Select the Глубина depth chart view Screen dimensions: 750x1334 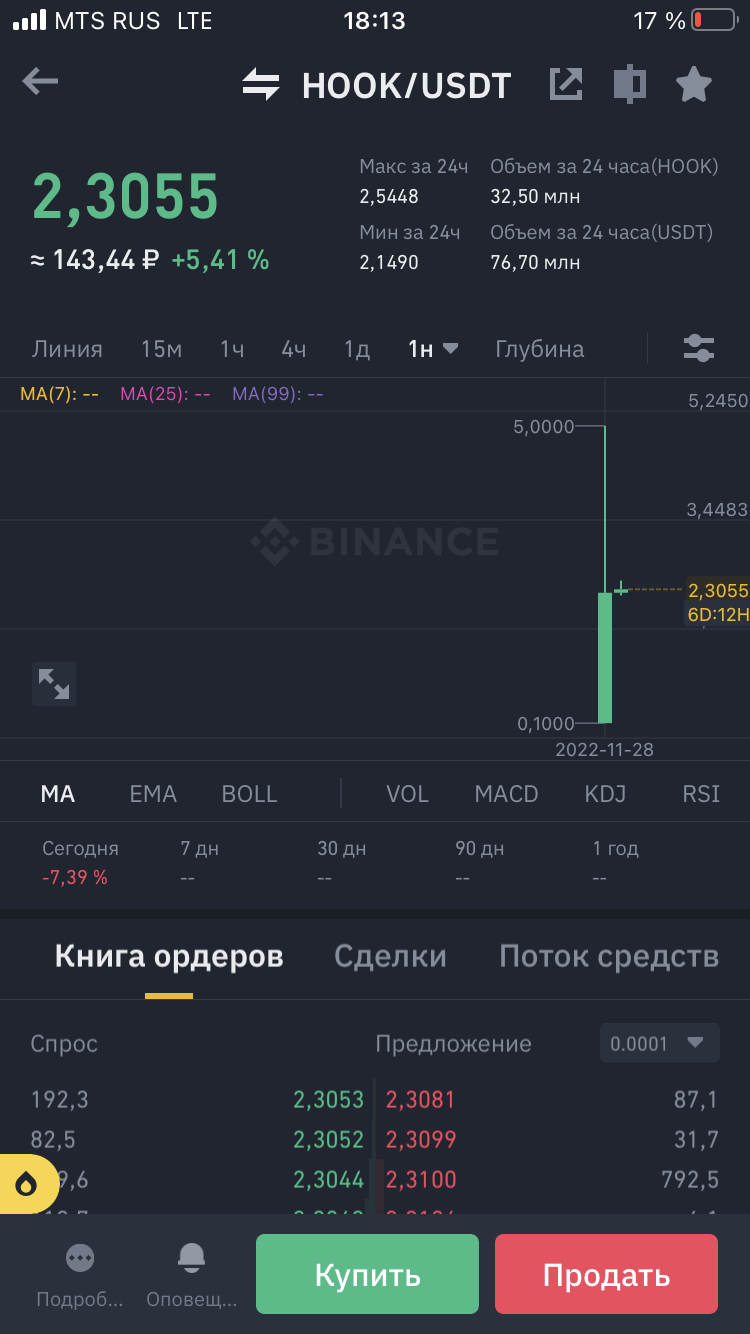tap(540, 349)
